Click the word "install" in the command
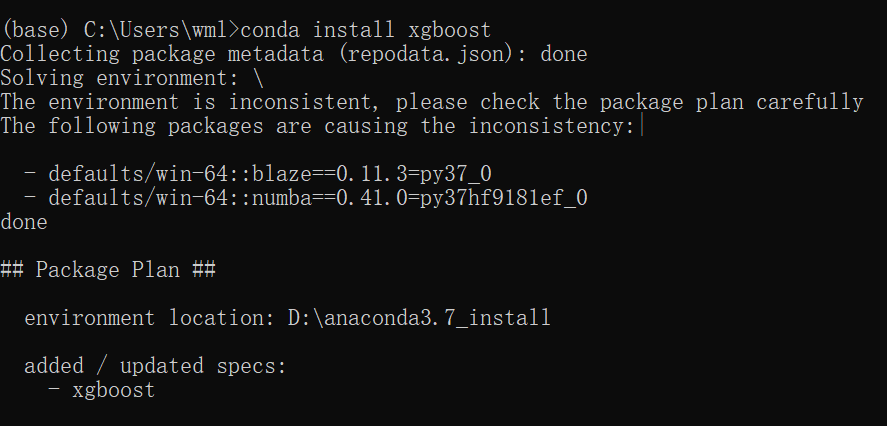This screenshot has height=426, width=887. click(356, 30)
